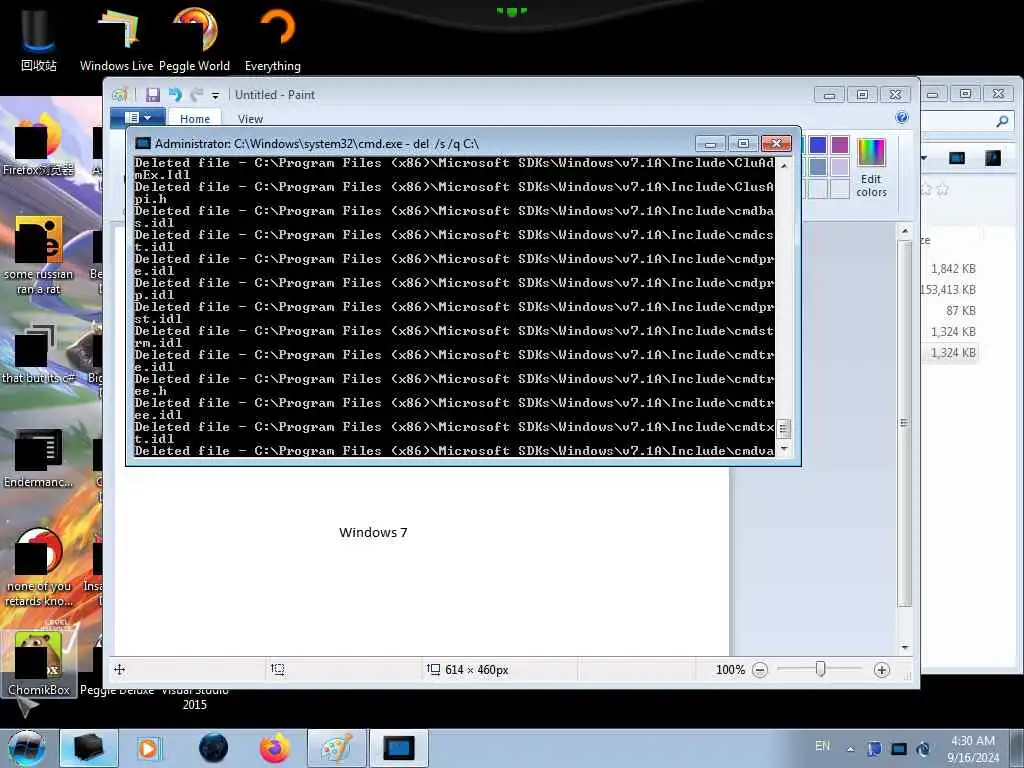
Task: Click the network tray icon
Action: [x=899, y=749]
